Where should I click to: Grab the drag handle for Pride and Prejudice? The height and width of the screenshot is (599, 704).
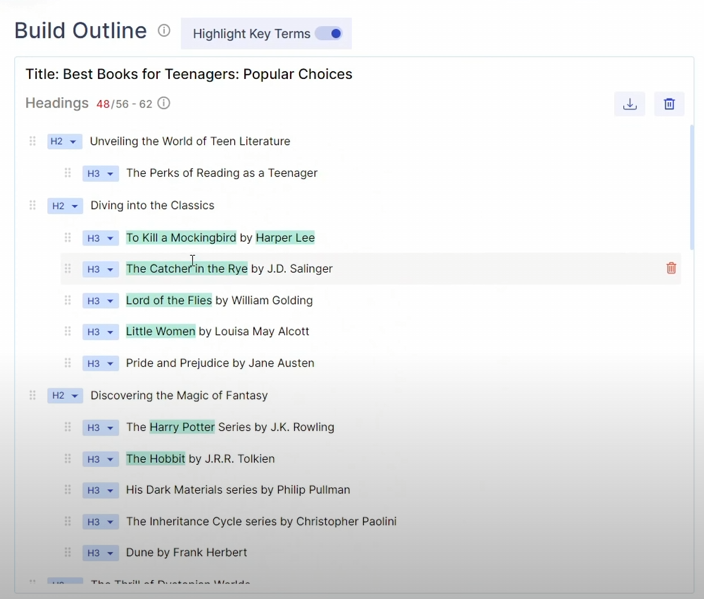pos(67,363)
